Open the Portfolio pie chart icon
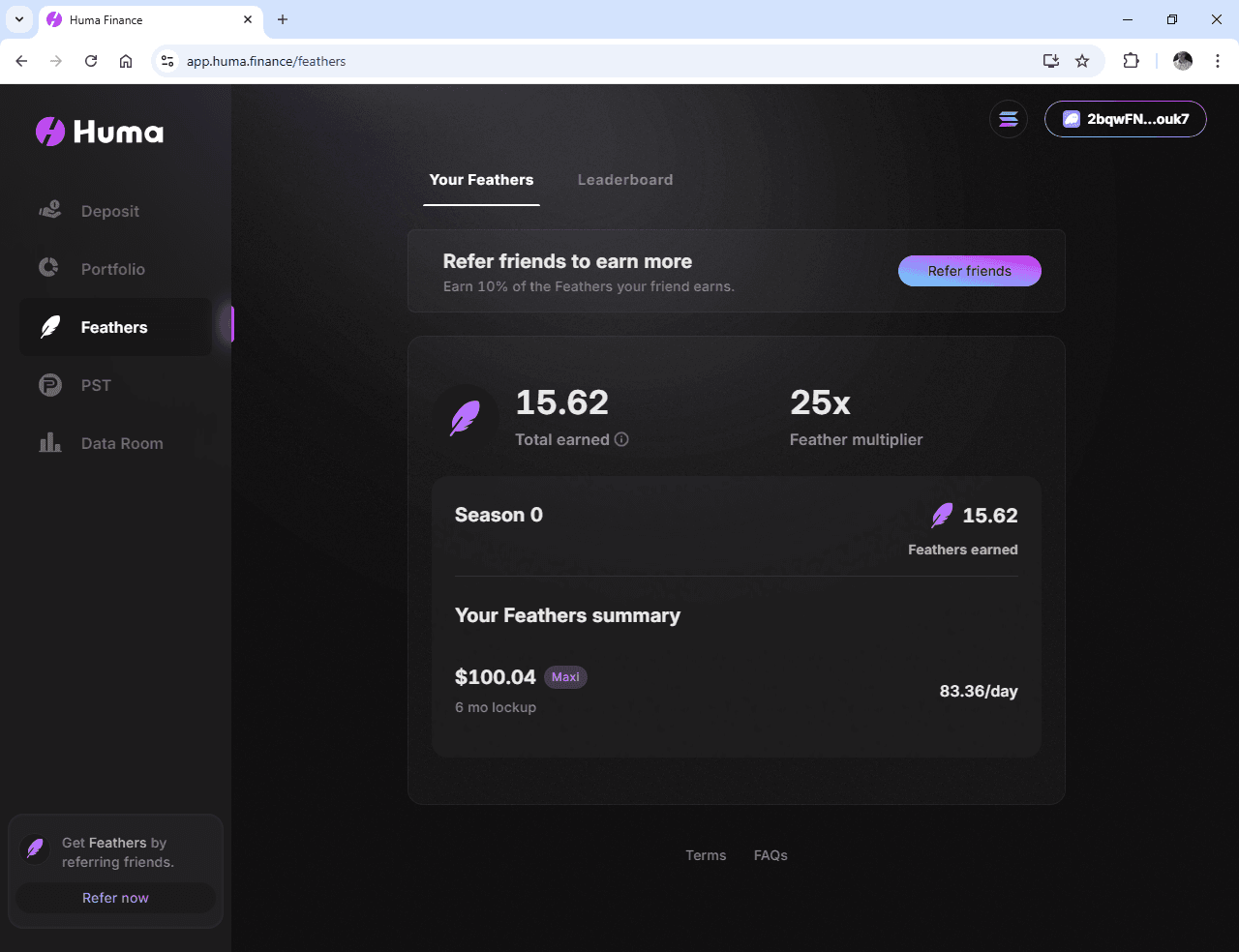1239x952 pixels. pyautogui.click(x=48, y=267)
